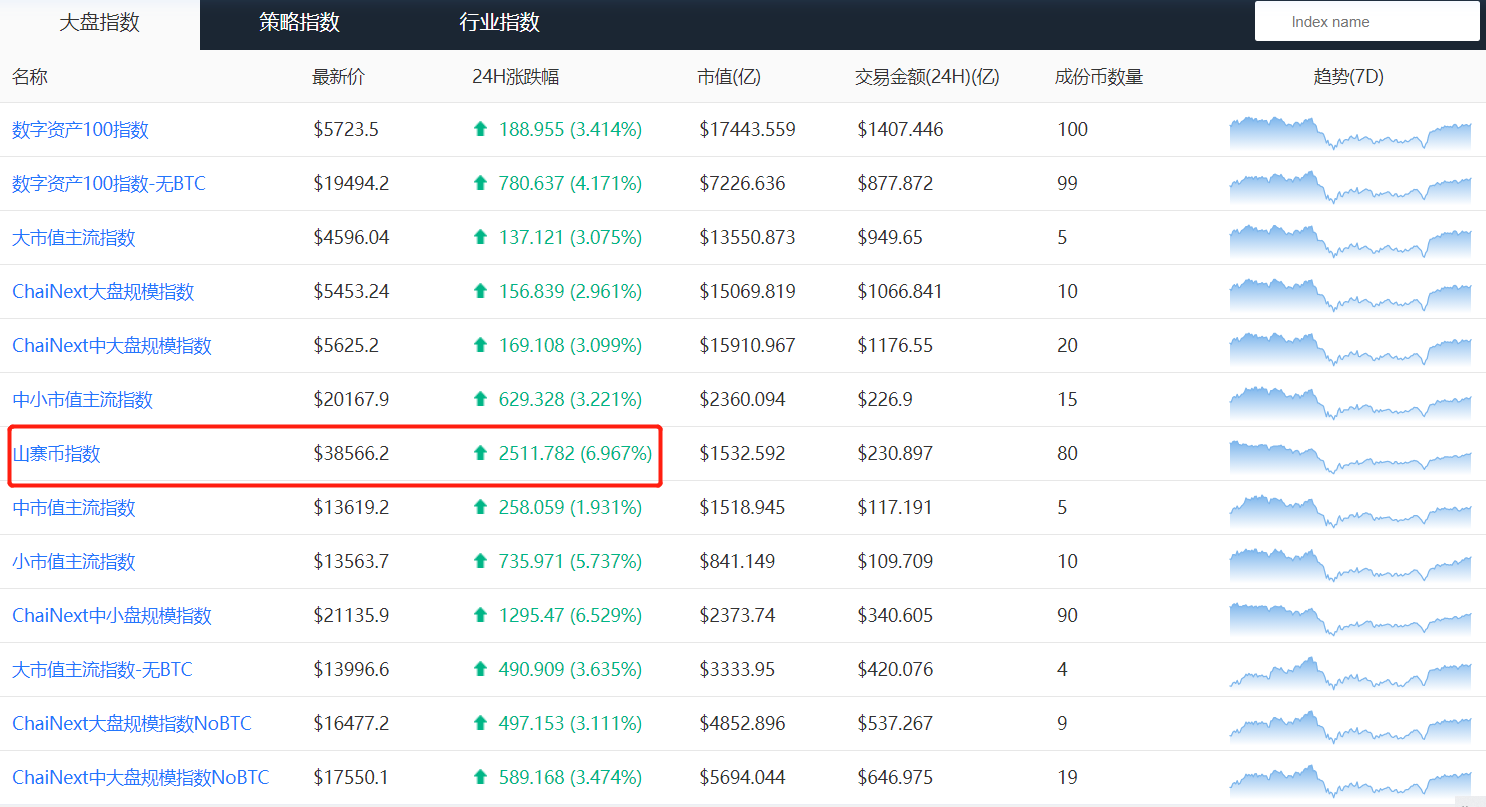Open 中小市值主流指数 link
This screenshot has height=807, width=1486.
(82, 400)
